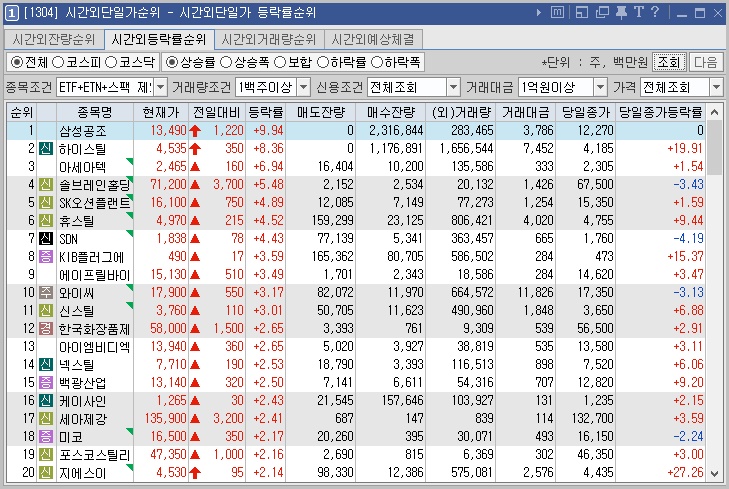
Task: Click the 종목명 column header
Action: coord(95,112)
